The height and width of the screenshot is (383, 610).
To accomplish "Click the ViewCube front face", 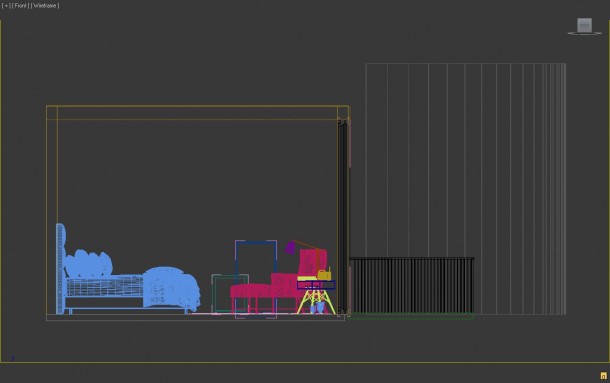I will tap(584, 25).
